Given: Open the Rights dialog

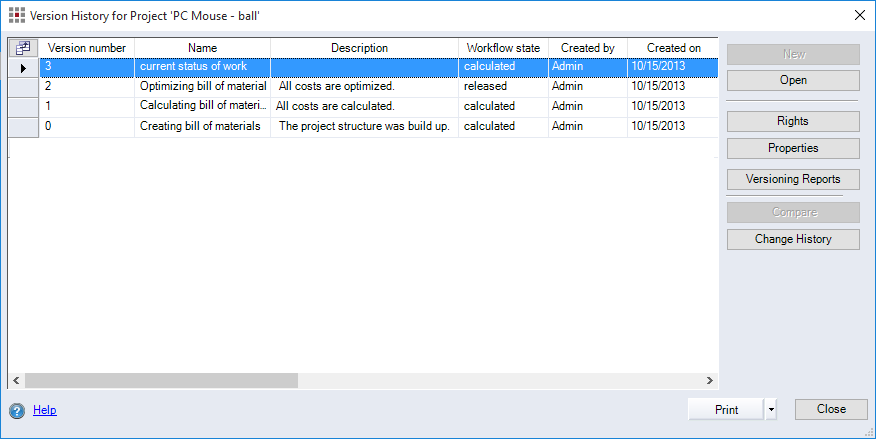Looking at the screenshot, I should click(793, 121).
